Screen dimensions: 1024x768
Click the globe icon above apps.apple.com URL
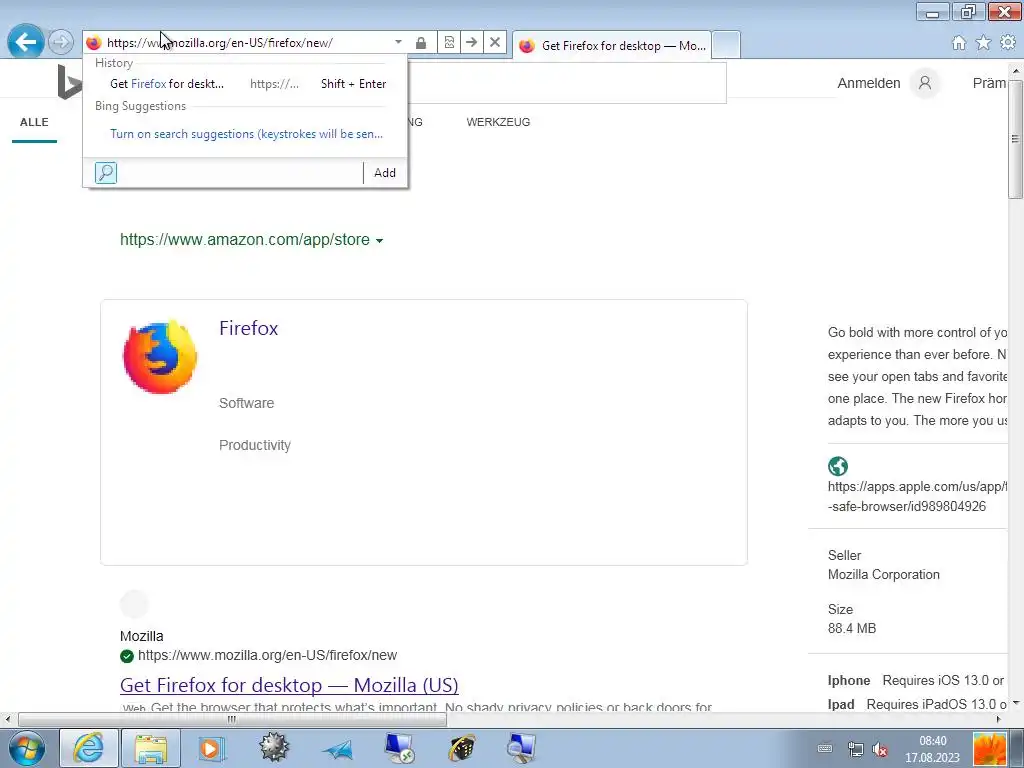tap(838, 466)
